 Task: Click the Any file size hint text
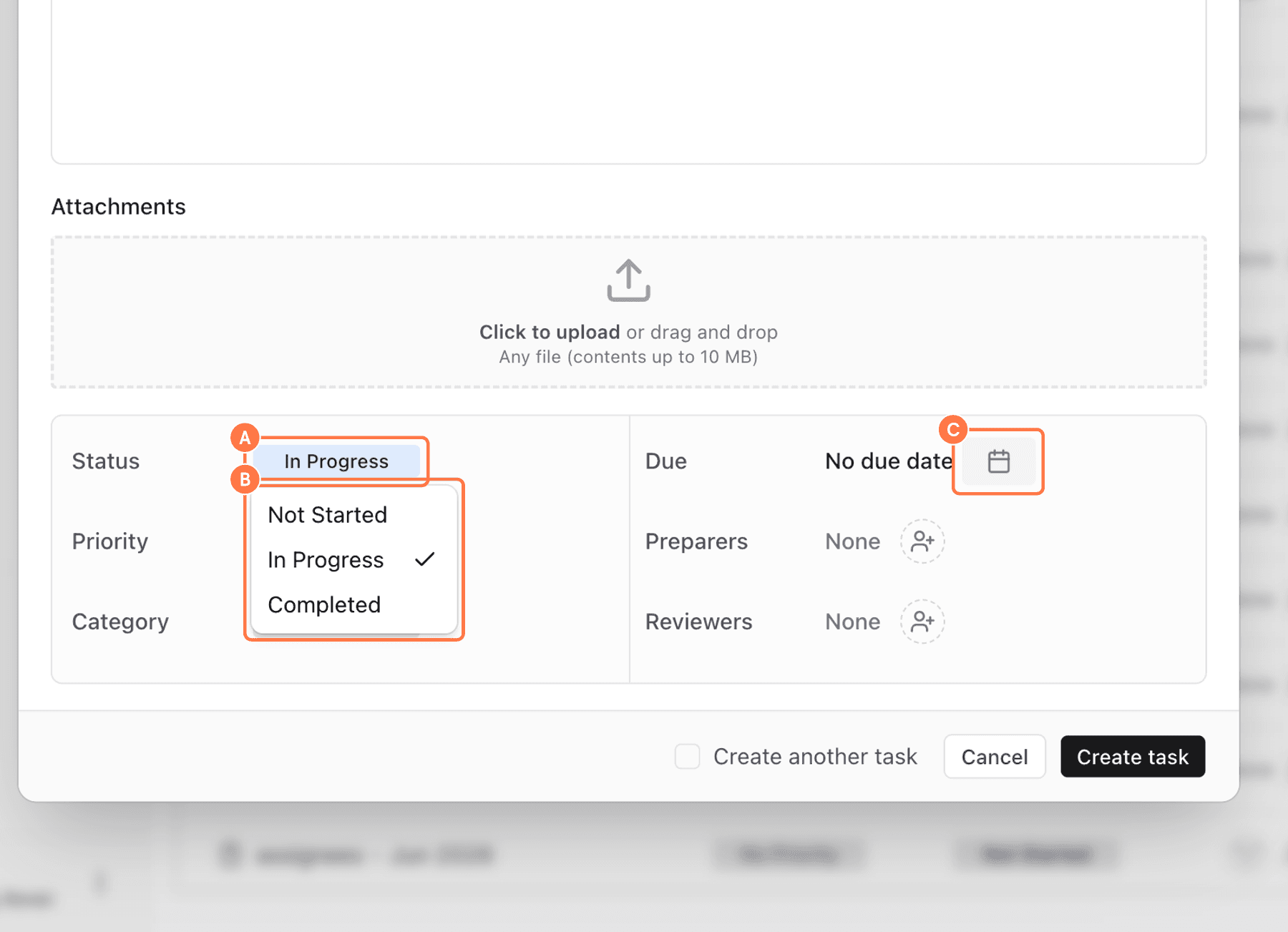(x=628, y=357)
